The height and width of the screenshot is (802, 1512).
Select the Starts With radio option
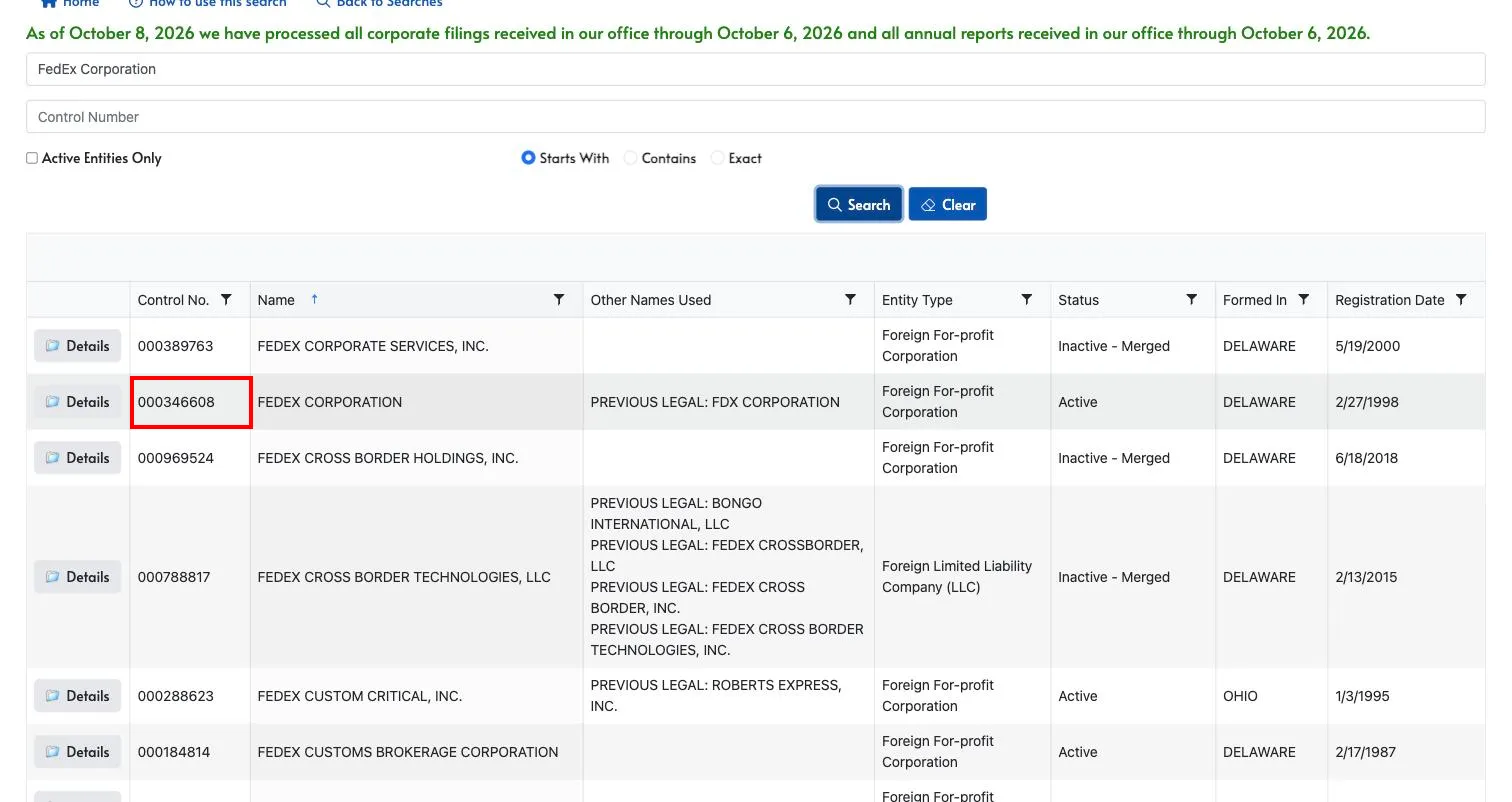pos(528,158)
